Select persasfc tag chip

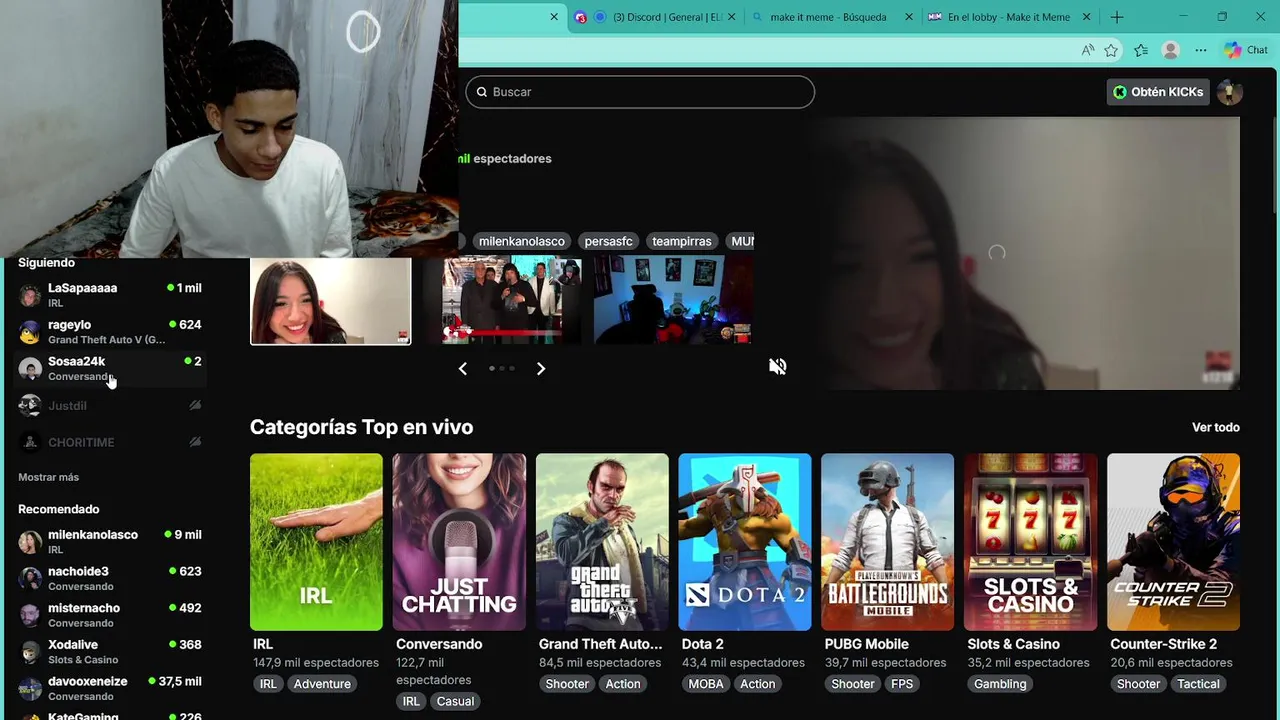[x=608, y=241]
